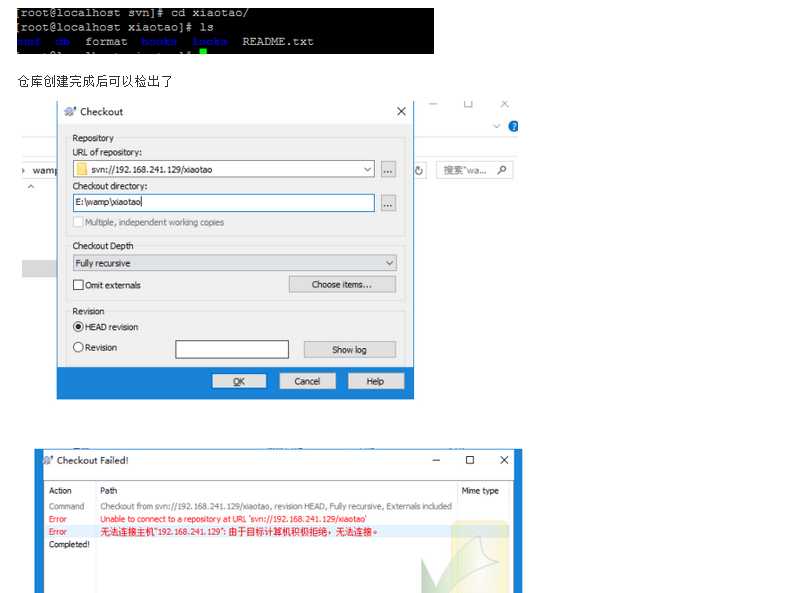Click the search magnifier icon in Explorer

tap(502, 170)
